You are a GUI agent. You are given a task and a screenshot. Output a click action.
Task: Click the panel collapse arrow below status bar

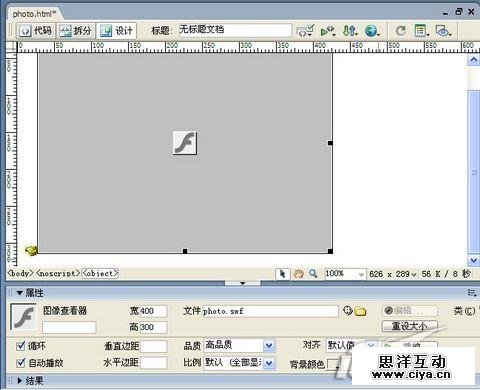click(x=243, y=283)
